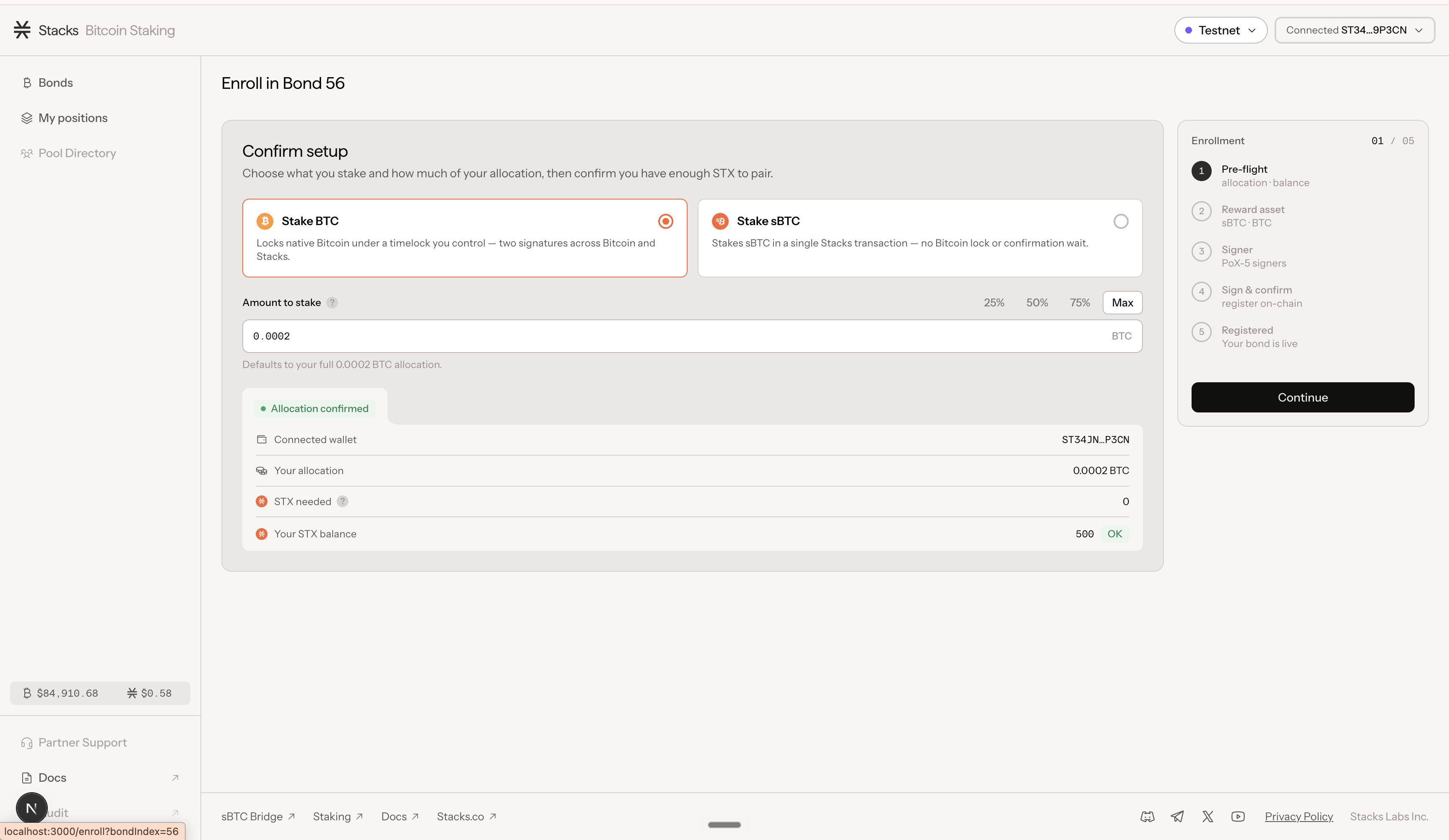Click the 0.0002 BTC allocation value
Image resolution: width=1449 pixels, height=840 pixels.
click(x=1101, y=470)
